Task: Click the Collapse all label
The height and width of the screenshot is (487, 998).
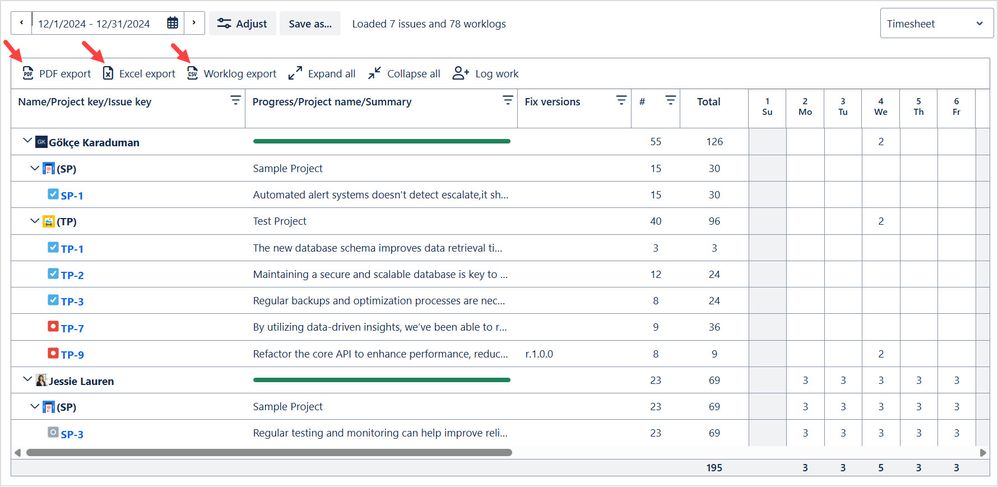Action: tap(414, 74)
